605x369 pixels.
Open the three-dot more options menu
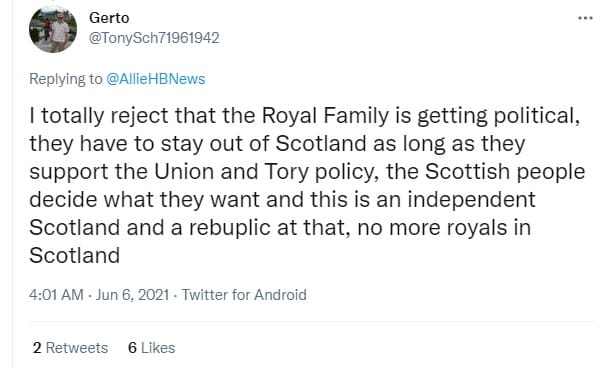click(585, 18)
